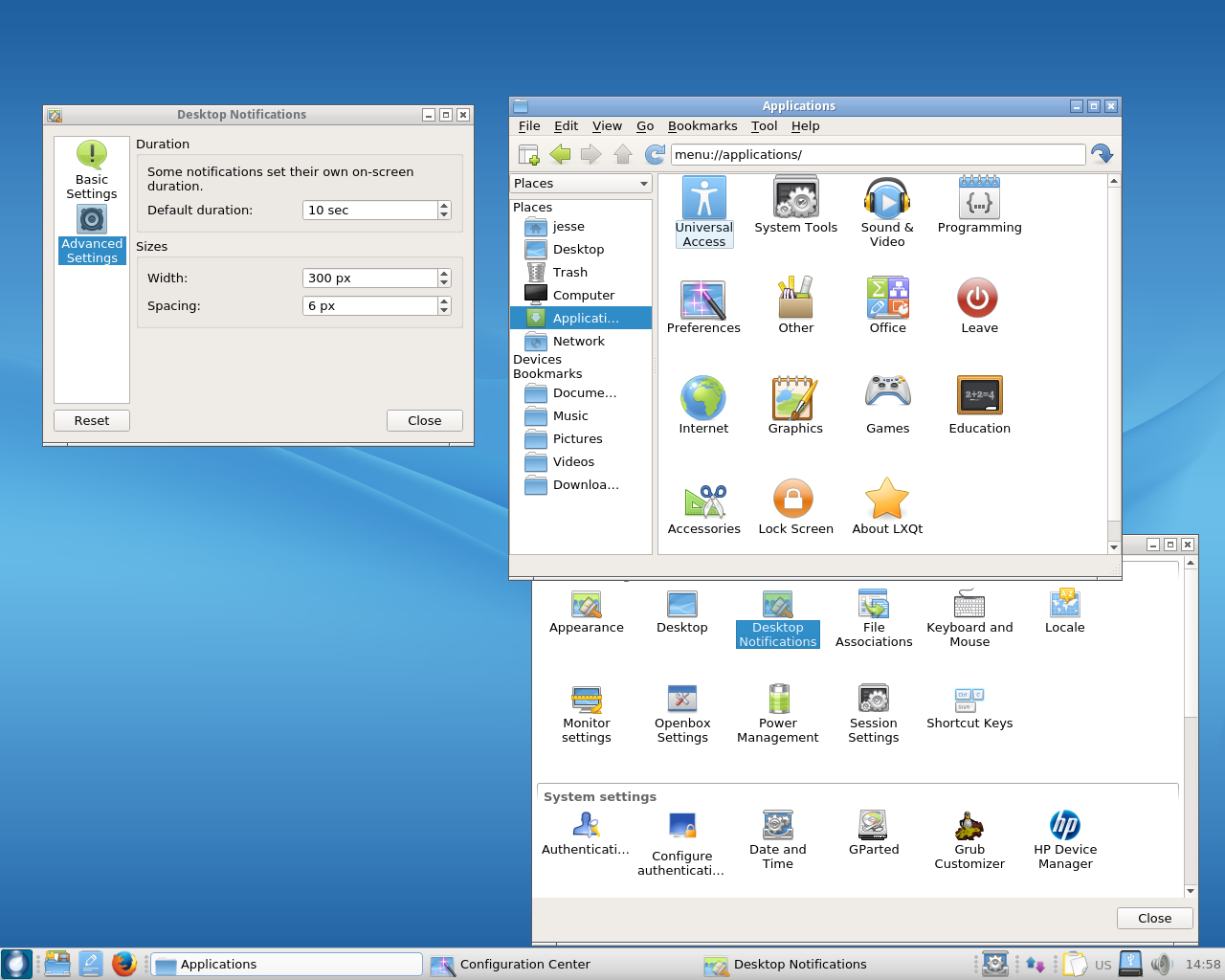Open the Universal Access category
The width and height of the screenshot is (1225, 980).
click(703, 212)
